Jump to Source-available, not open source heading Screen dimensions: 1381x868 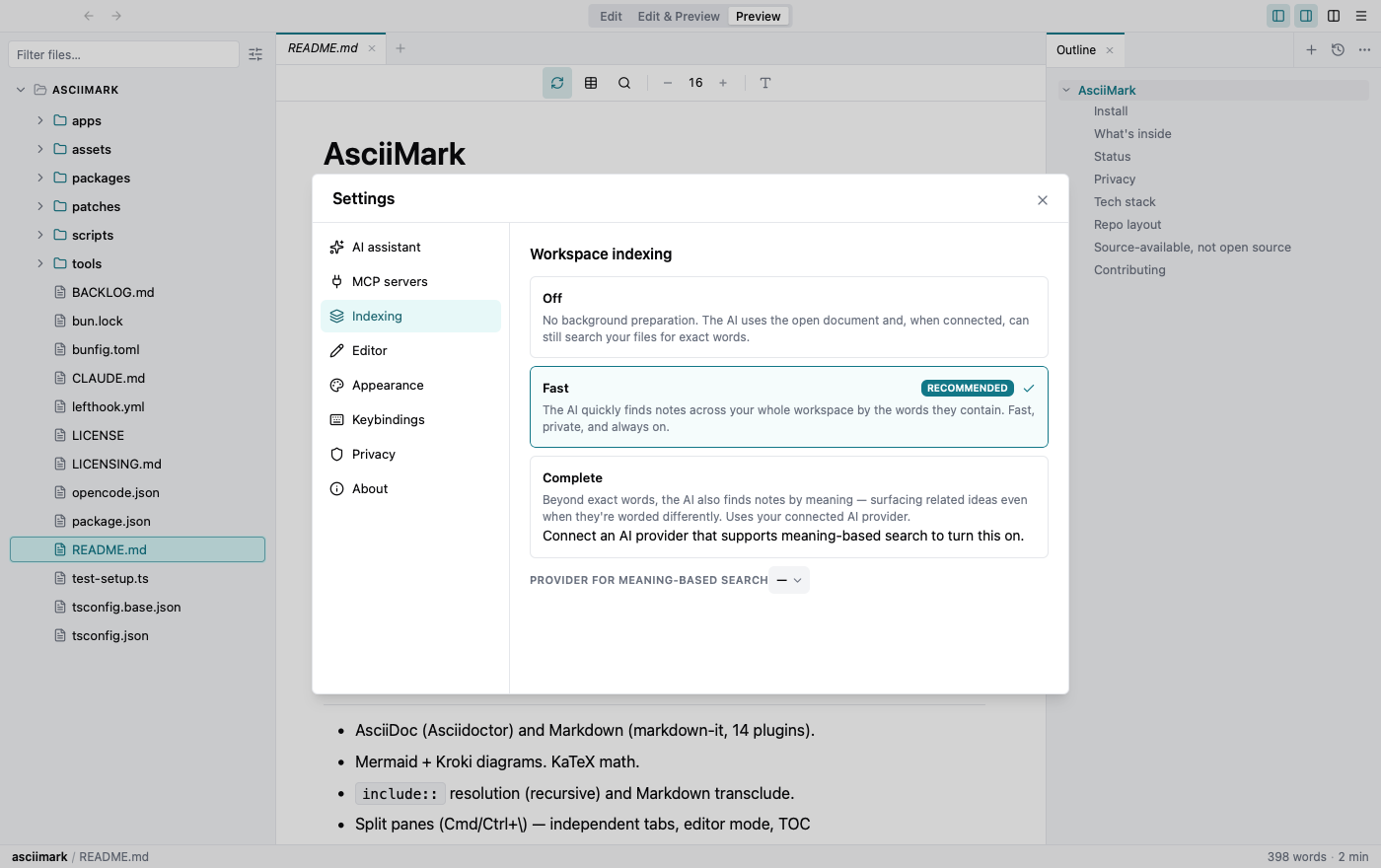pyautogui.click(x=1193, y=248)
